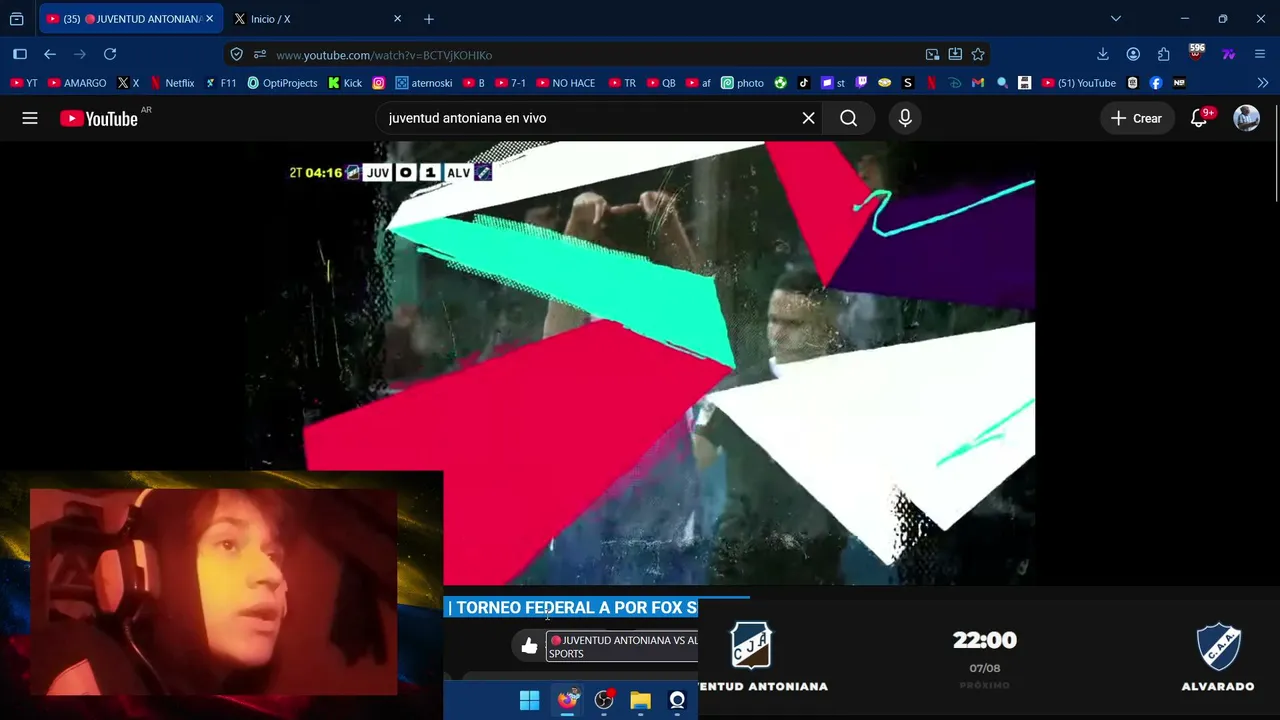Open the Disney+ bookmark icon
This screenshot has width=1280, height=720.
tap(955, 83)
